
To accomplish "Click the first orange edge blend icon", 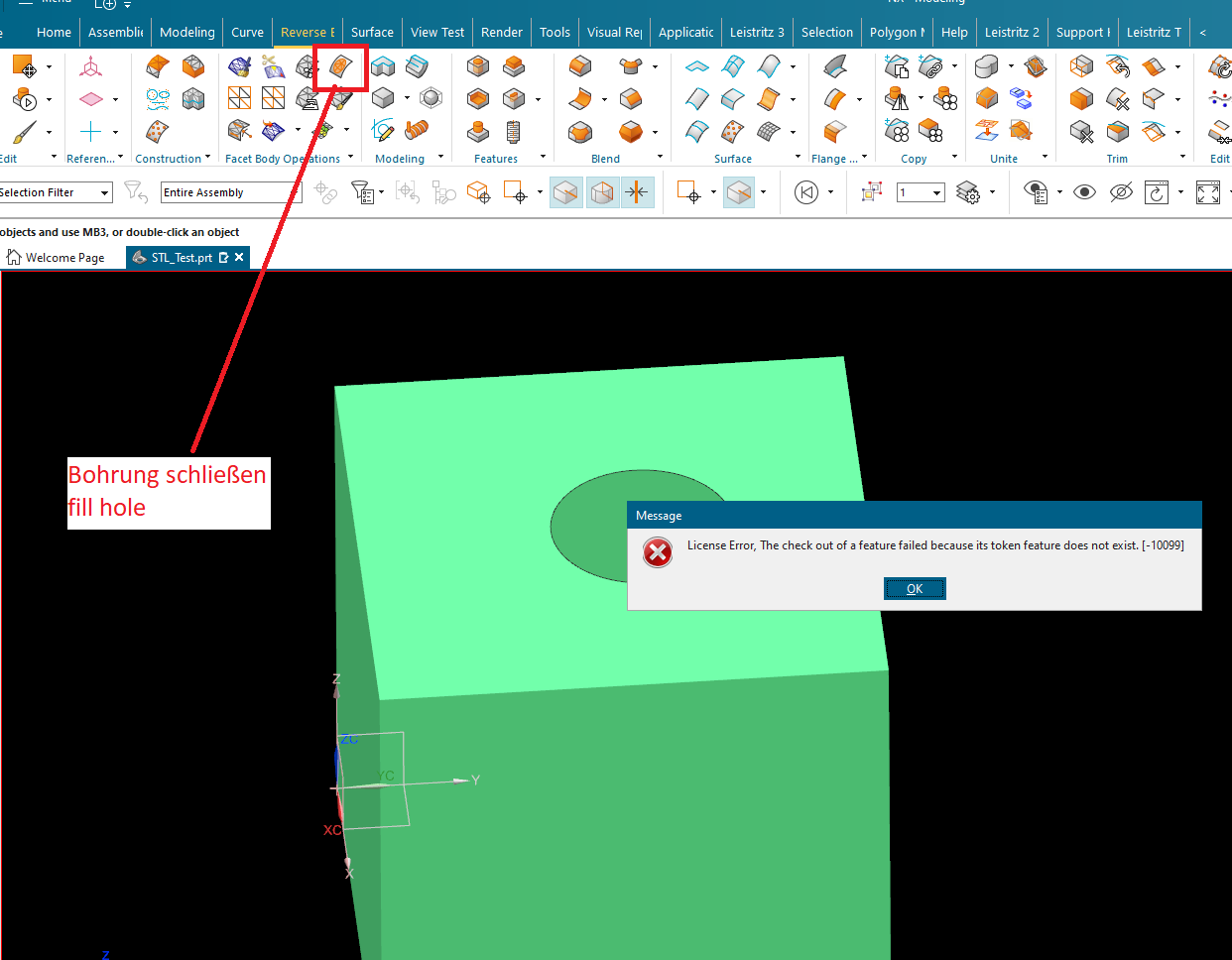I will (580, 67).
